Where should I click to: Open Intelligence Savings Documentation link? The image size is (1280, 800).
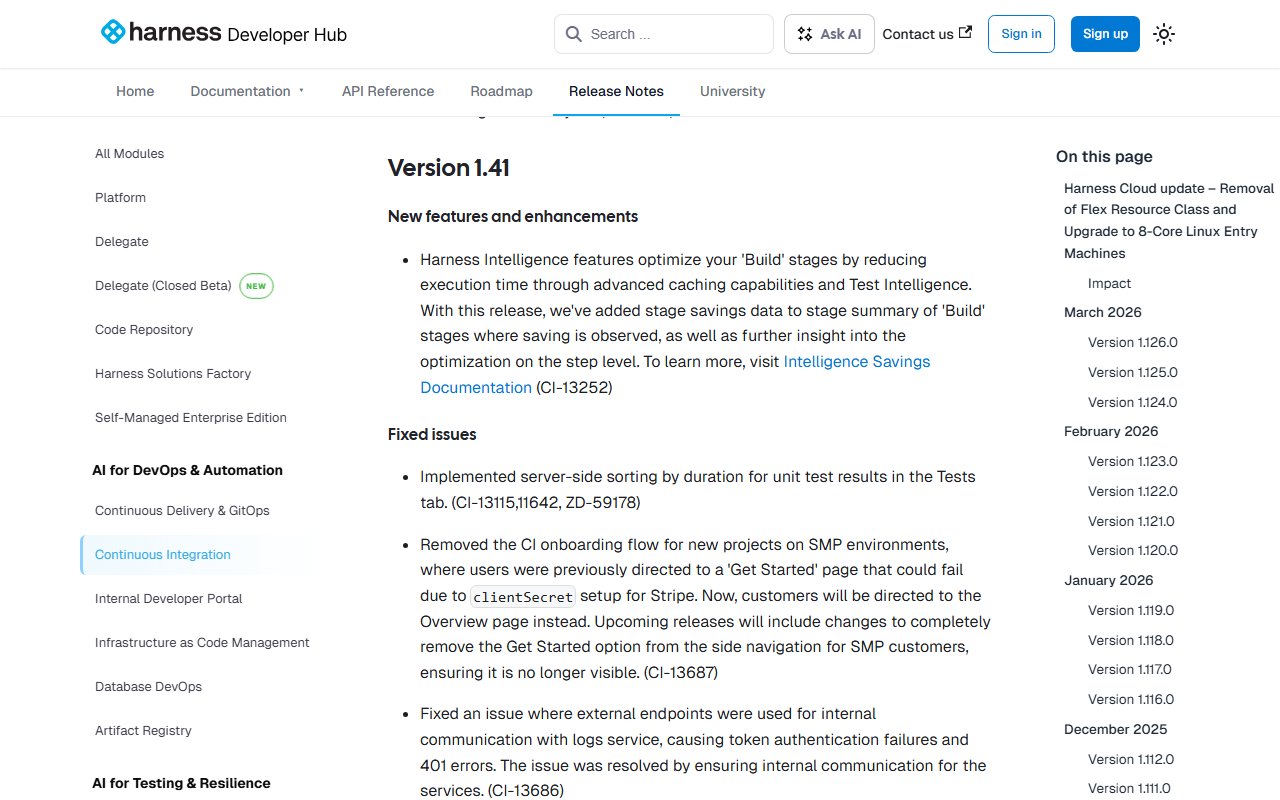857,361
